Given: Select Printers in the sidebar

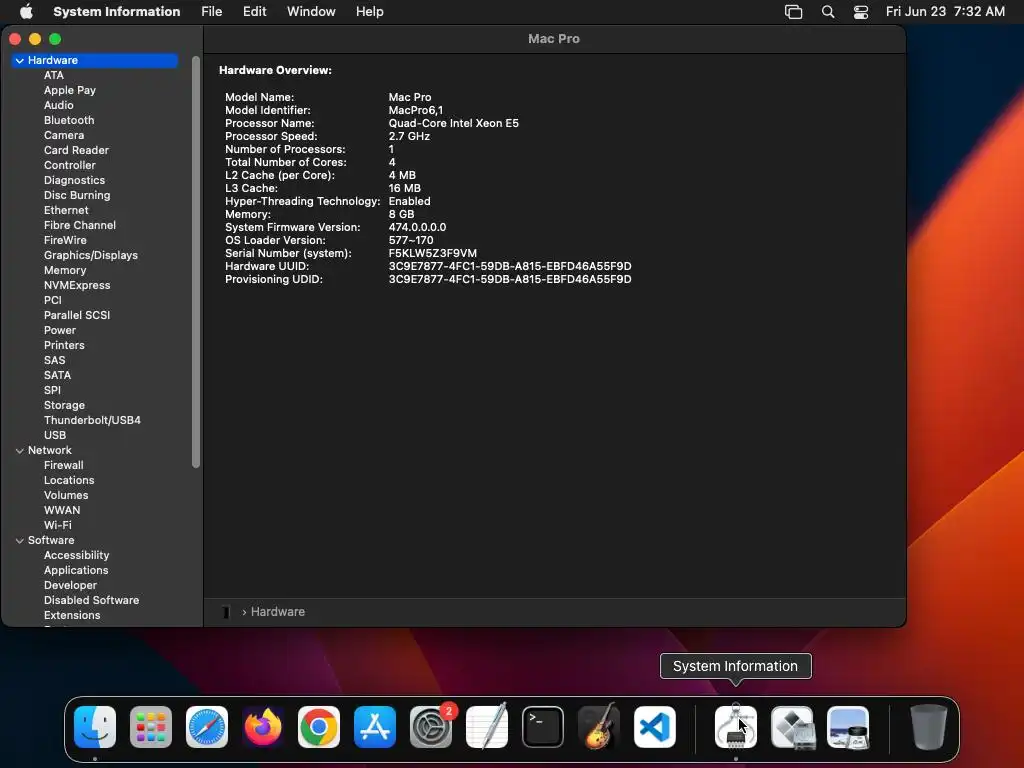Looking at the screenshot, I should (64, 345).
